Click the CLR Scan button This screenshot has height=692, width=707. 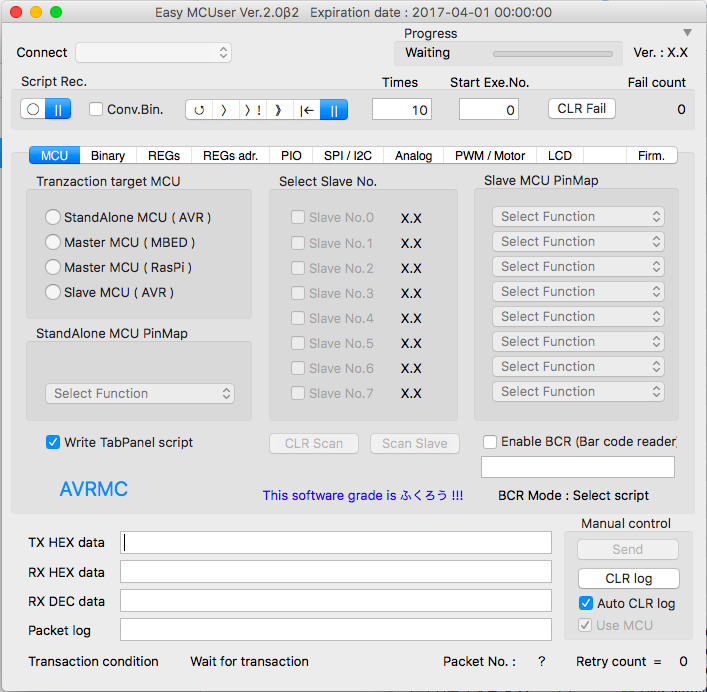(x=314, y=444)
